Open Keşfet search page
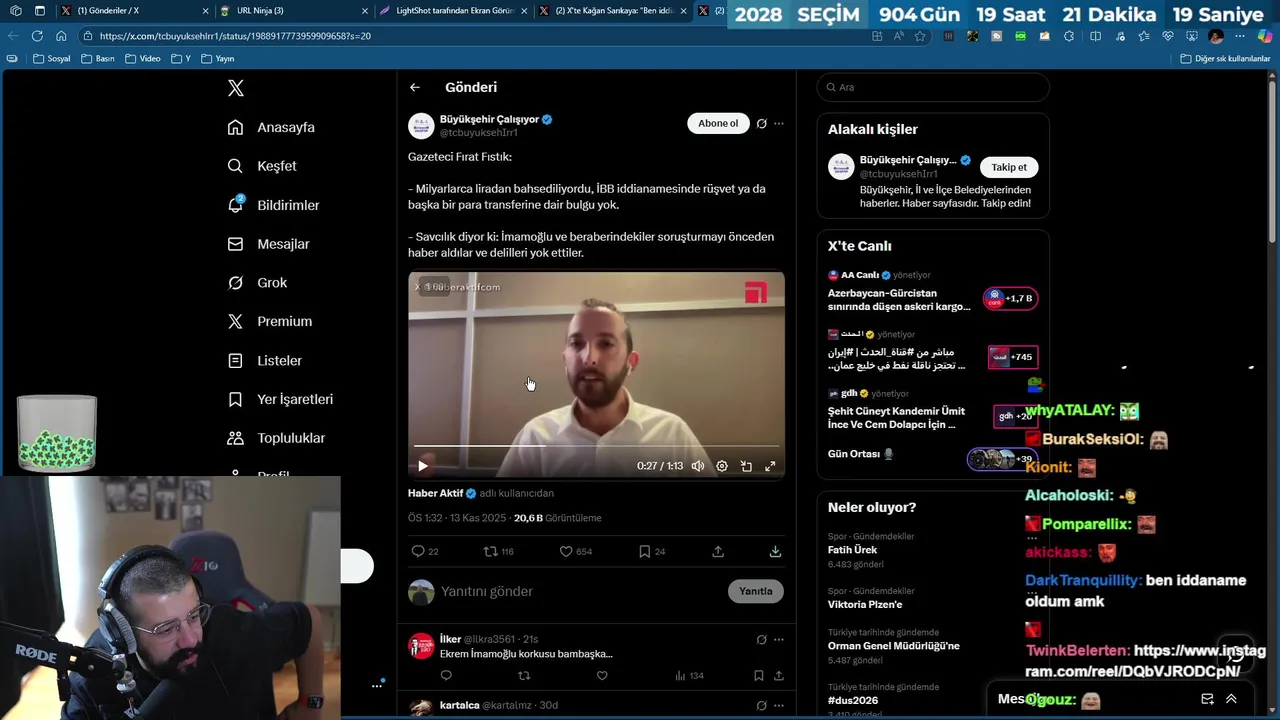 263,166
